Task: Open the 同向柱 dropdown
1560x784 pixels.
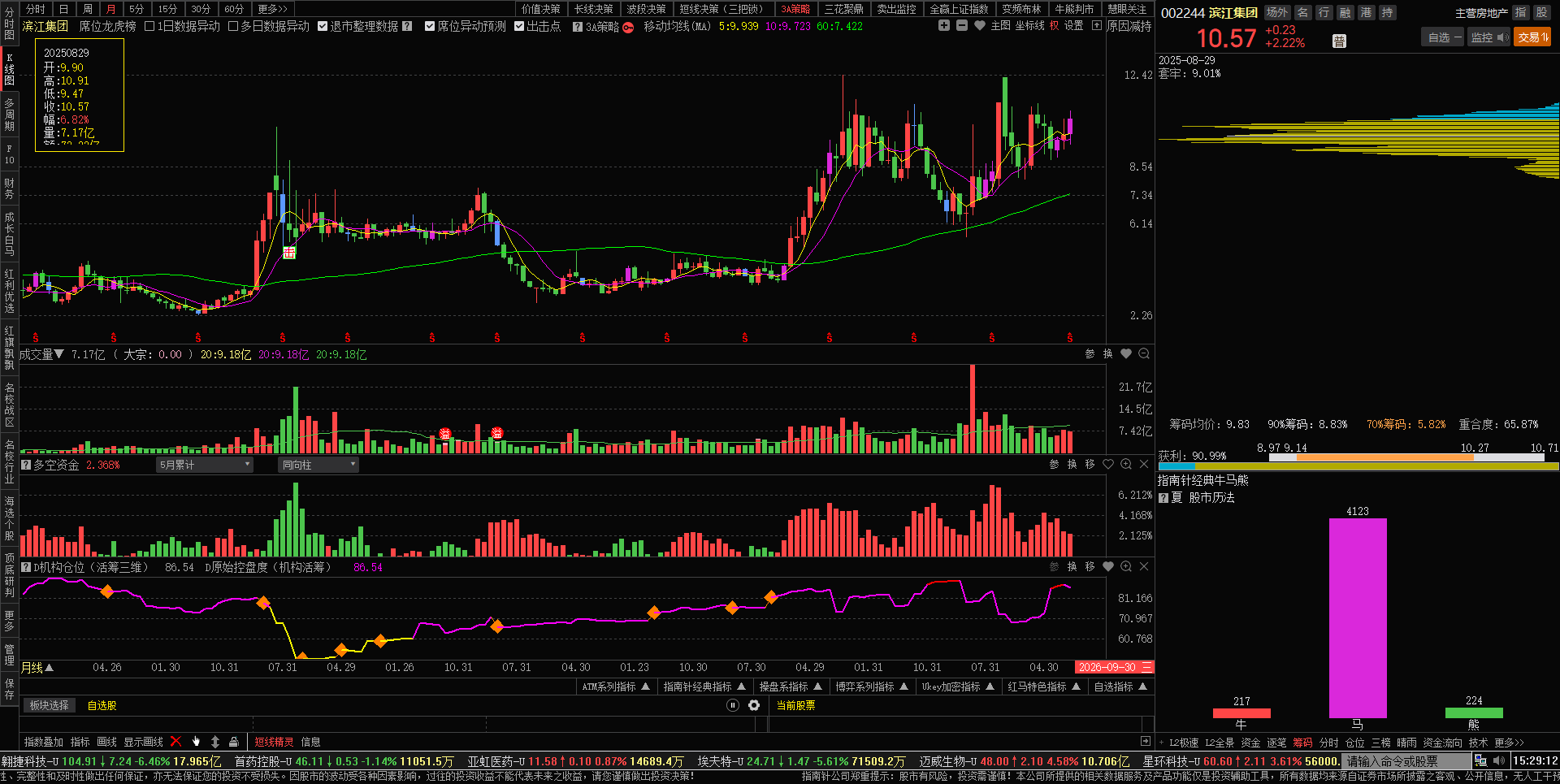Action: point(318,465)
